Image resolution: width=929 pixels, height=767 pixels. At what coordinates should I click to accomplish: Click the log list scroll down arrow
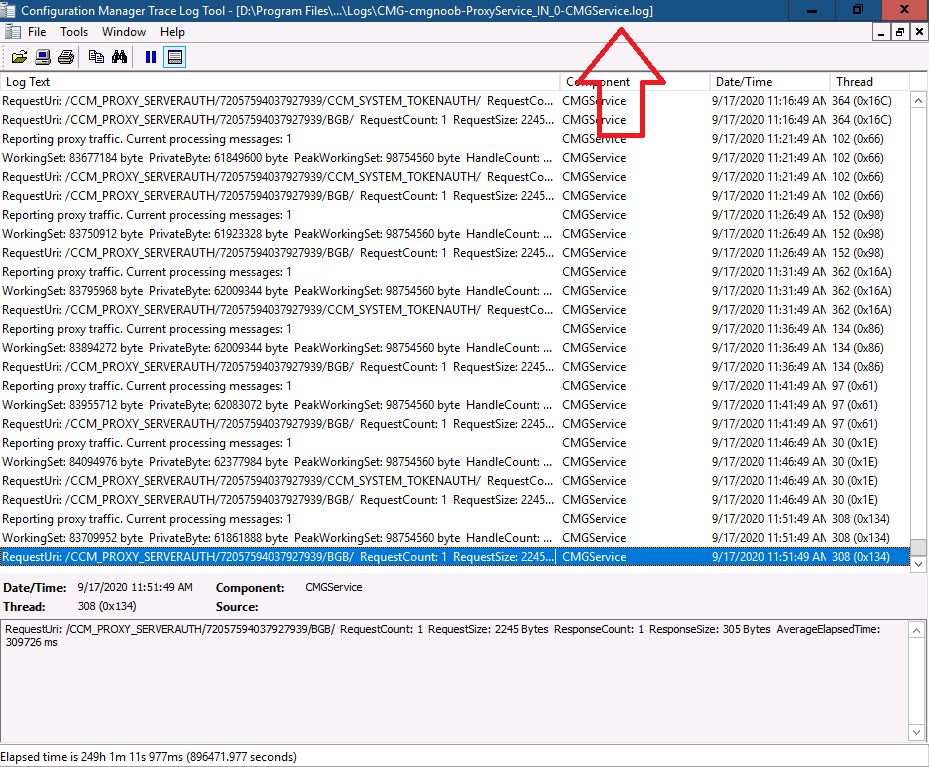pyautogui.click(x=918, y=564)
